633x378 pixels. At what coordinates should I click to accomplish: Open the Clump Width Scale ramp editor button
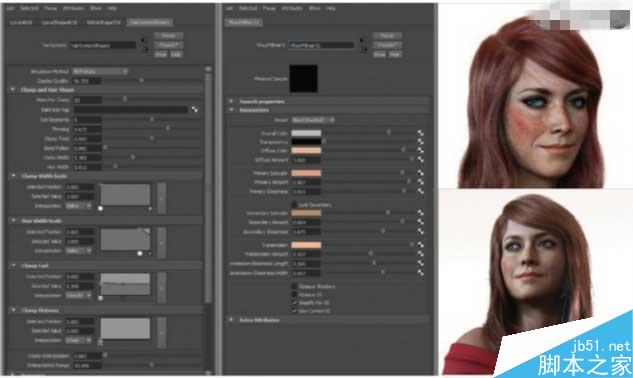click(x=162, y=198)
